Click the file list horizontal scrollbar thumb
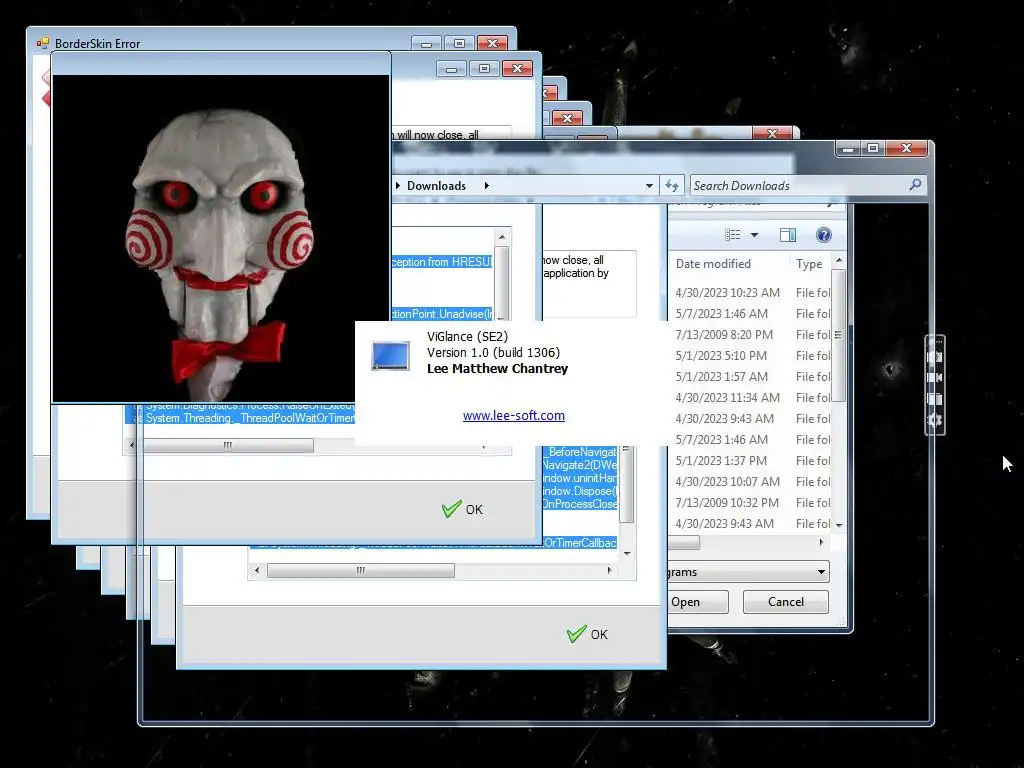This screenshot has height=768, width=1024. tap(683, 543)
